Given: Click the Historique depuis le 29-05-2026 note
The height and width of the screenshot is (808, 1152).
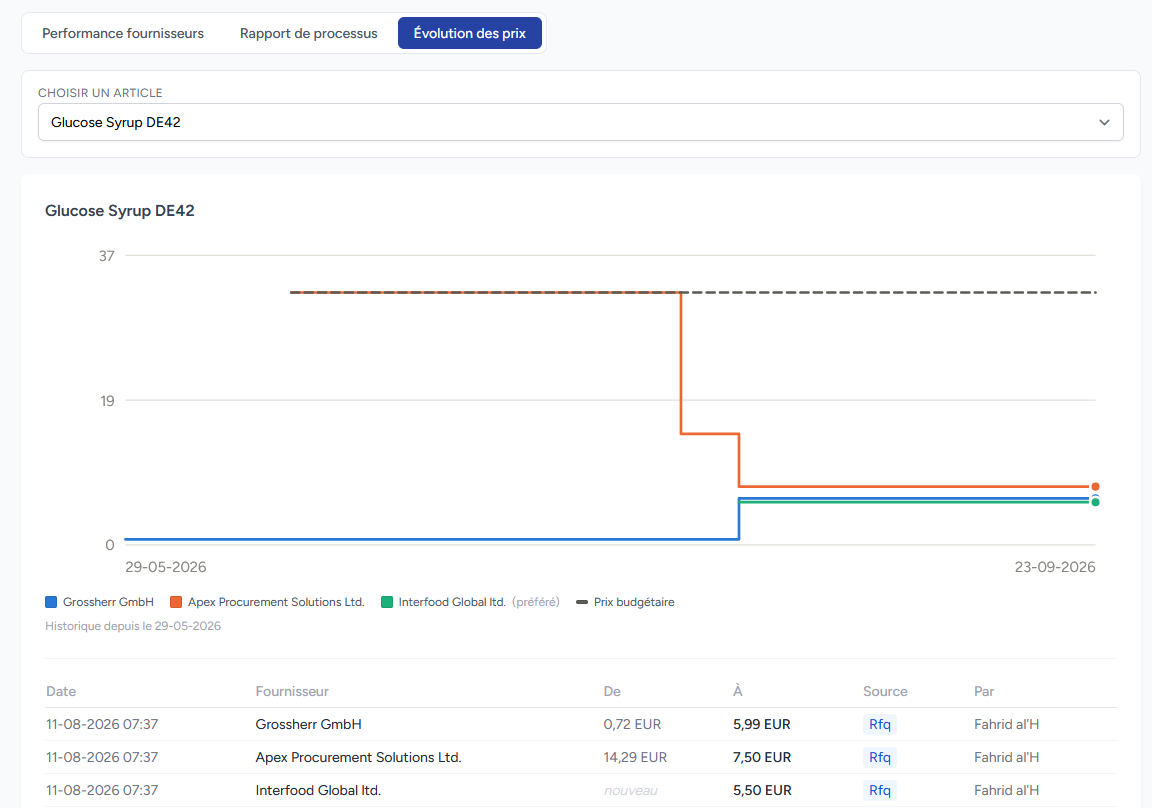Looking at the screenshot, I should [133, 626].
